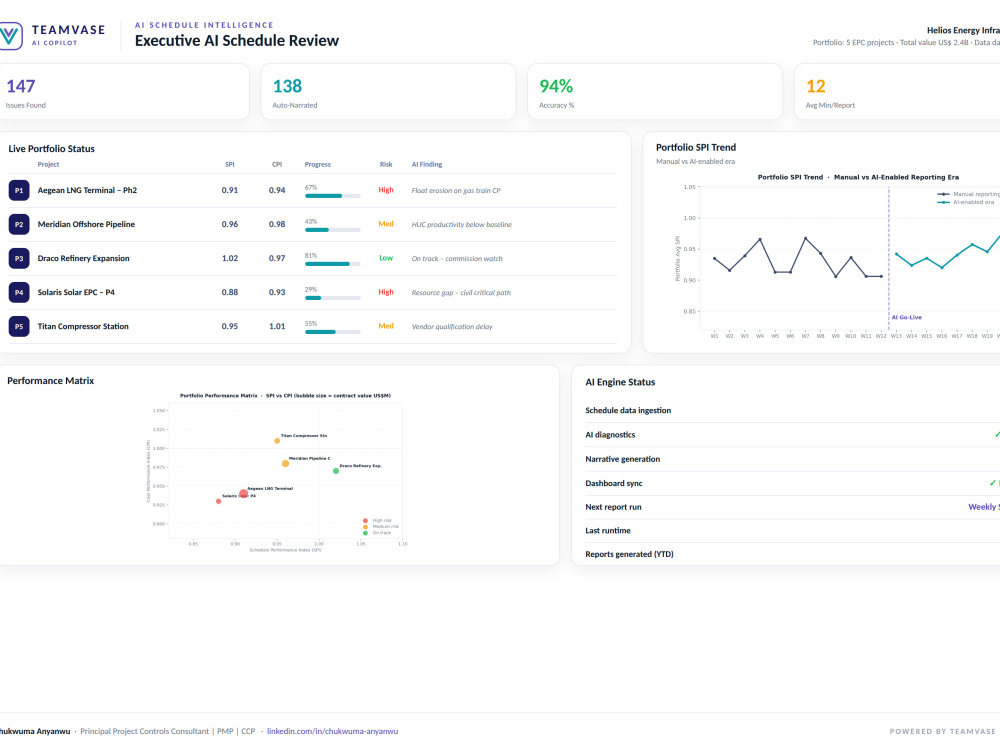Click the Medium risk legend dot in matrix
The width and height of the screenshot is (1000, 750).
tap(365, 527)
